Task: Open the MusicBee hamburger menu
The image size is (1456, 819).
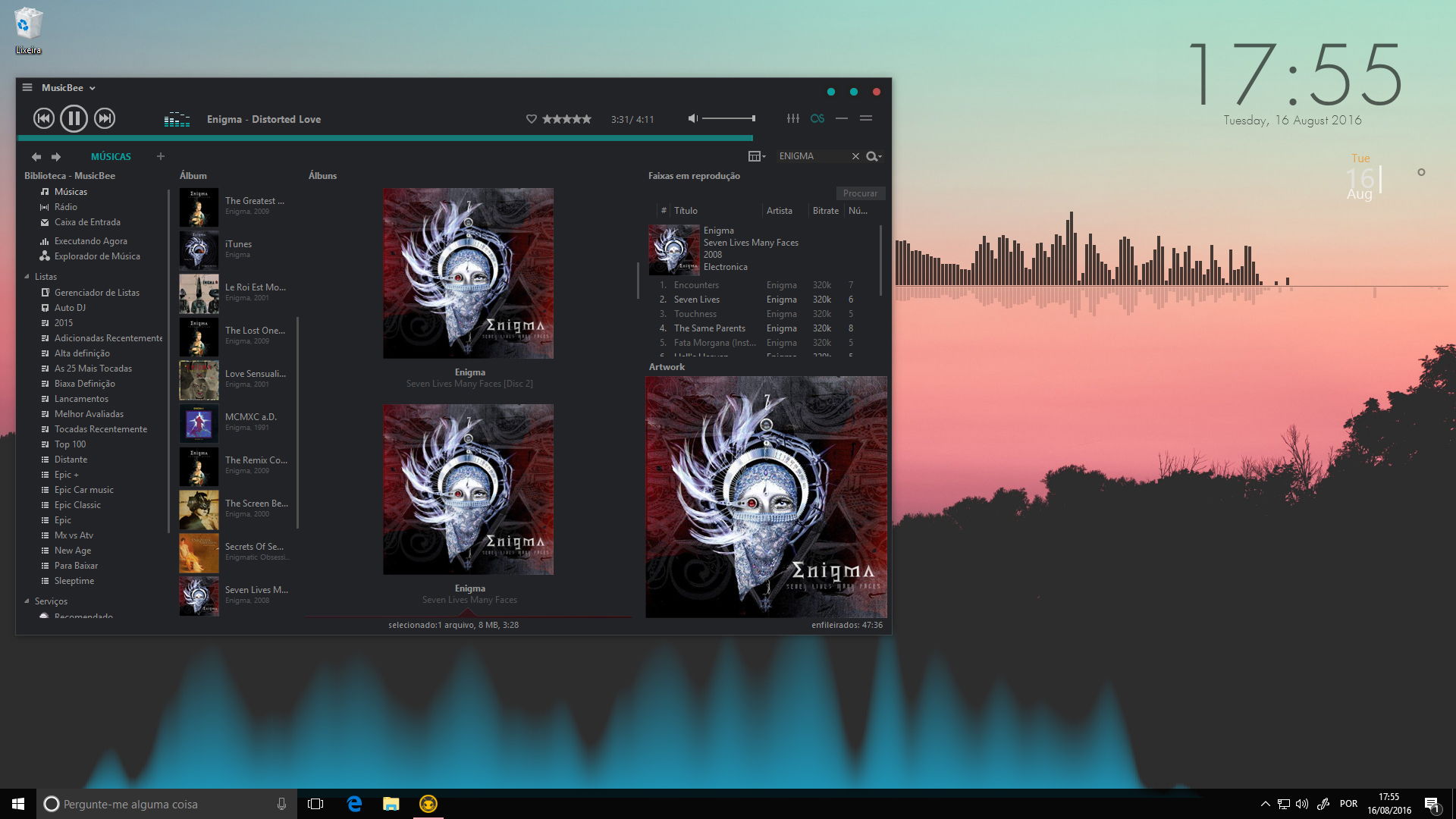Action: click(x=27, y=87)
